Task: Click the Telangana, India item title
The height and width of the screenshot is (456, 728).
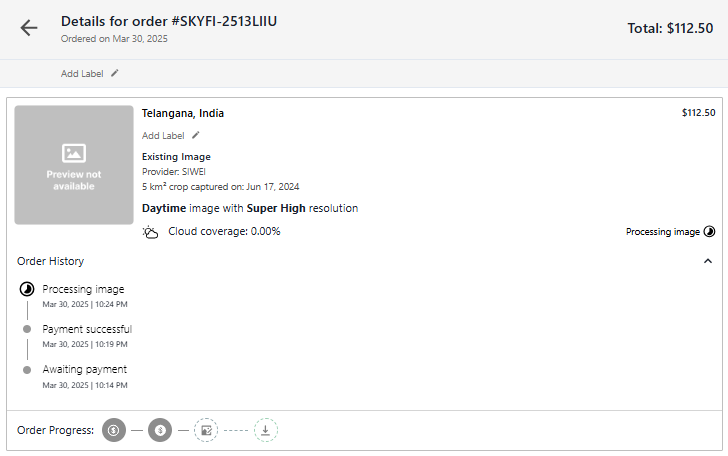Action: [183, 113]
